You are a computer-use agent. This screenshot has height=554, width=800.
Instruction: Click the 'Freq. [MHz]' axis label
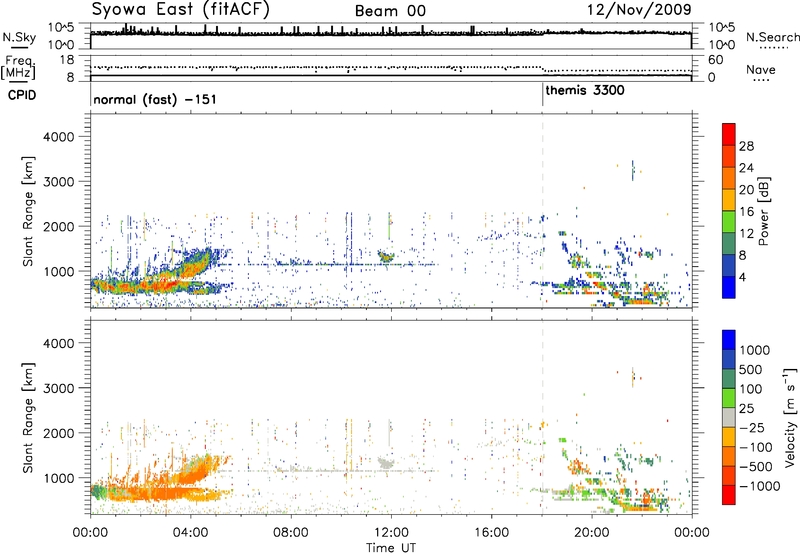coord(18,68)
